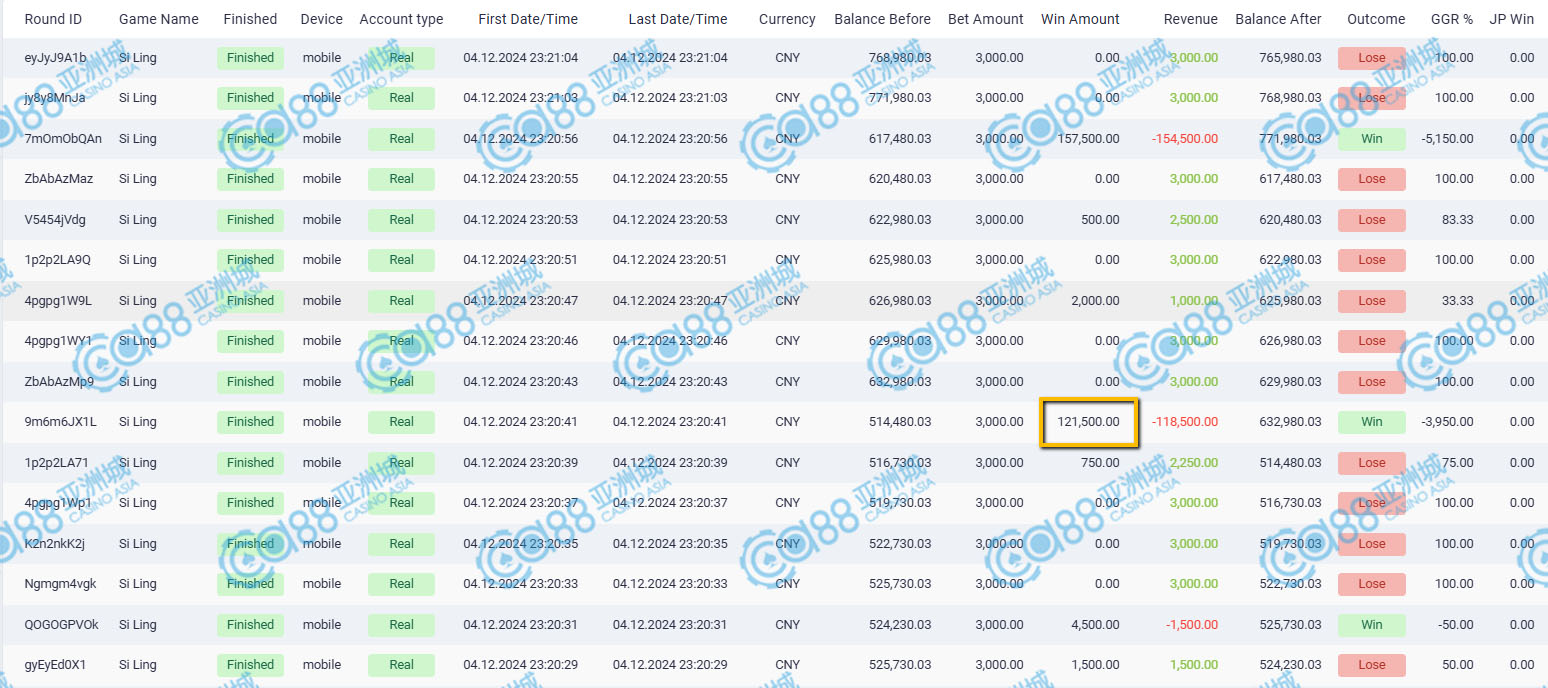This screenshot has height=688, width=1548.
Task: Select round ID K2n2nkK2j
Action: pyautogui.click(x=54, y=544)
